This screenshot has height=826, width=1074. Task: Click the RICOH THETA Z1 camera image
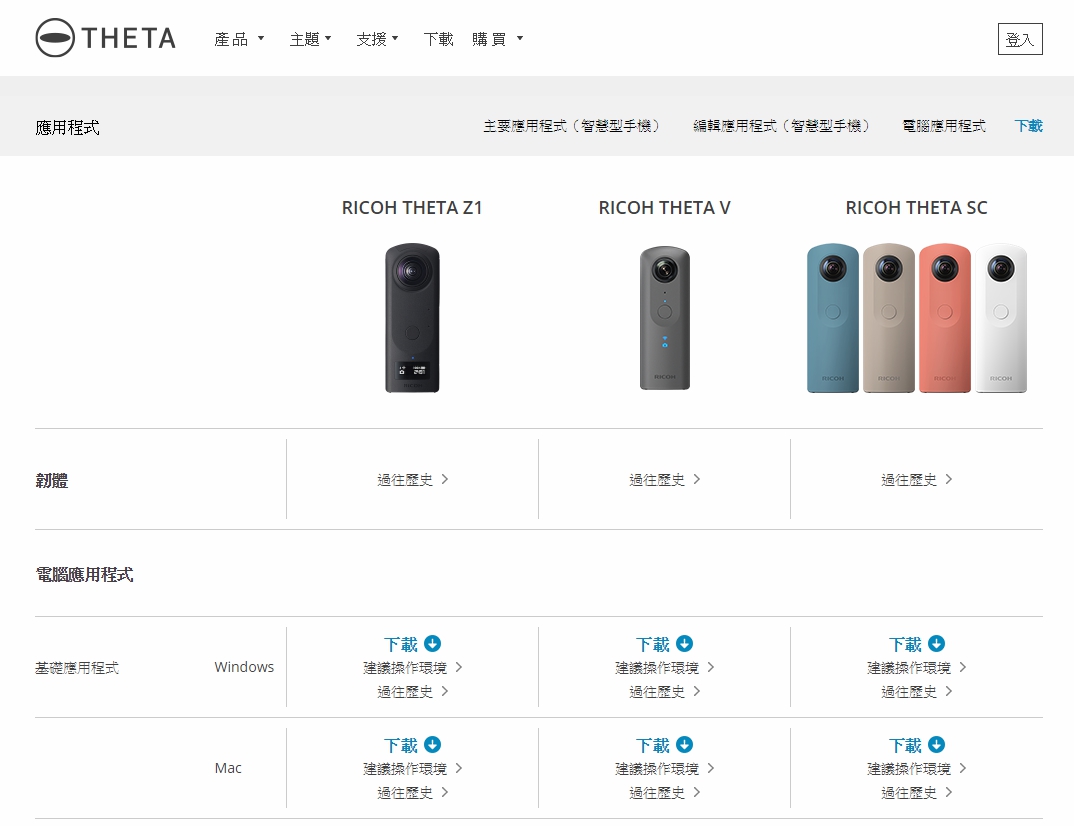[412, 318]
